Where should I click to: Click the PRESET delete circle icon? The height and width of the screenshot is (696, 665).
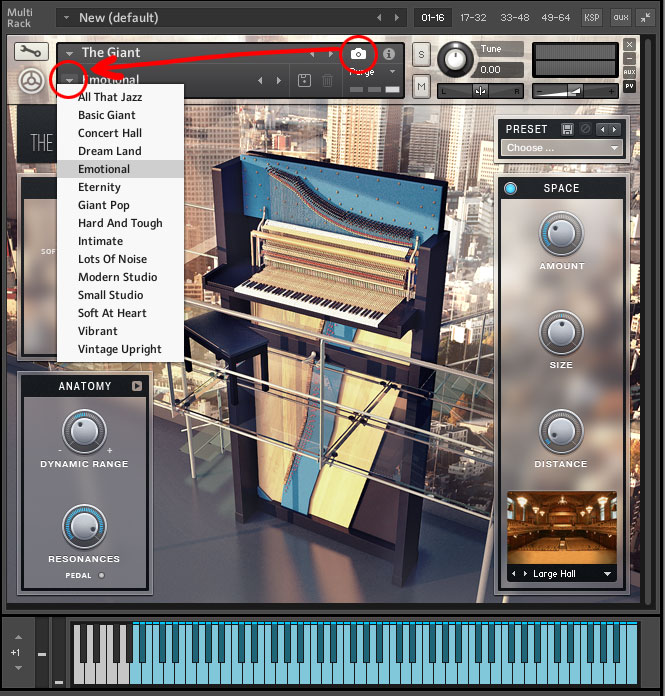(586, 129)
